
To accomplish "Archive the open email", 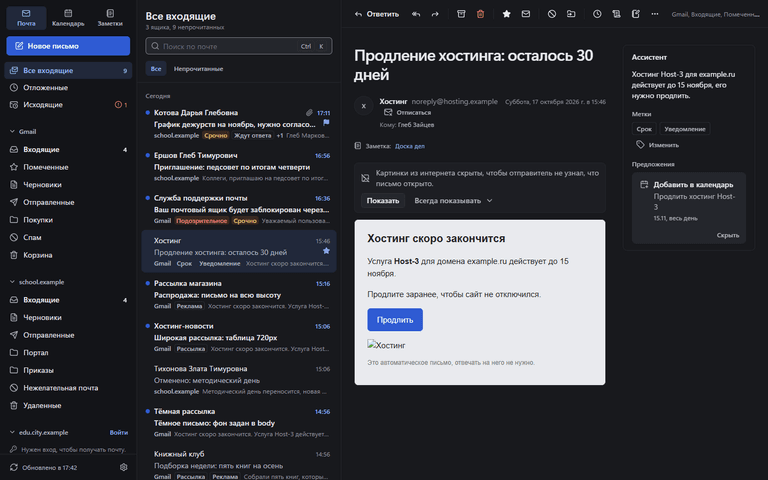I will pyautogui.click(x=461, y=14).
